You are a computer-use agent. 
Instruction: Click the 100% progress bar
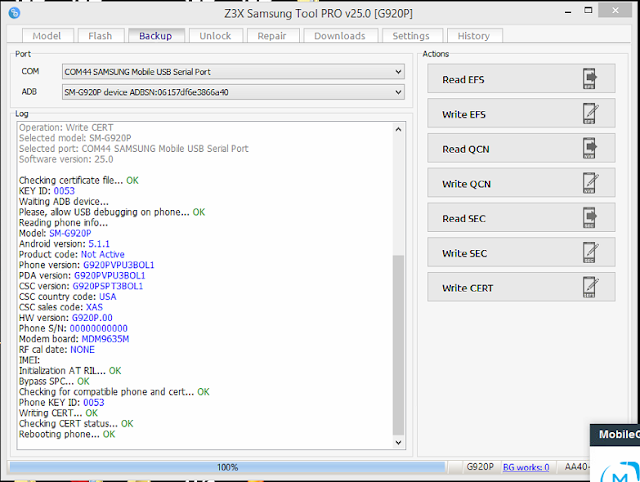click(227, 467)
